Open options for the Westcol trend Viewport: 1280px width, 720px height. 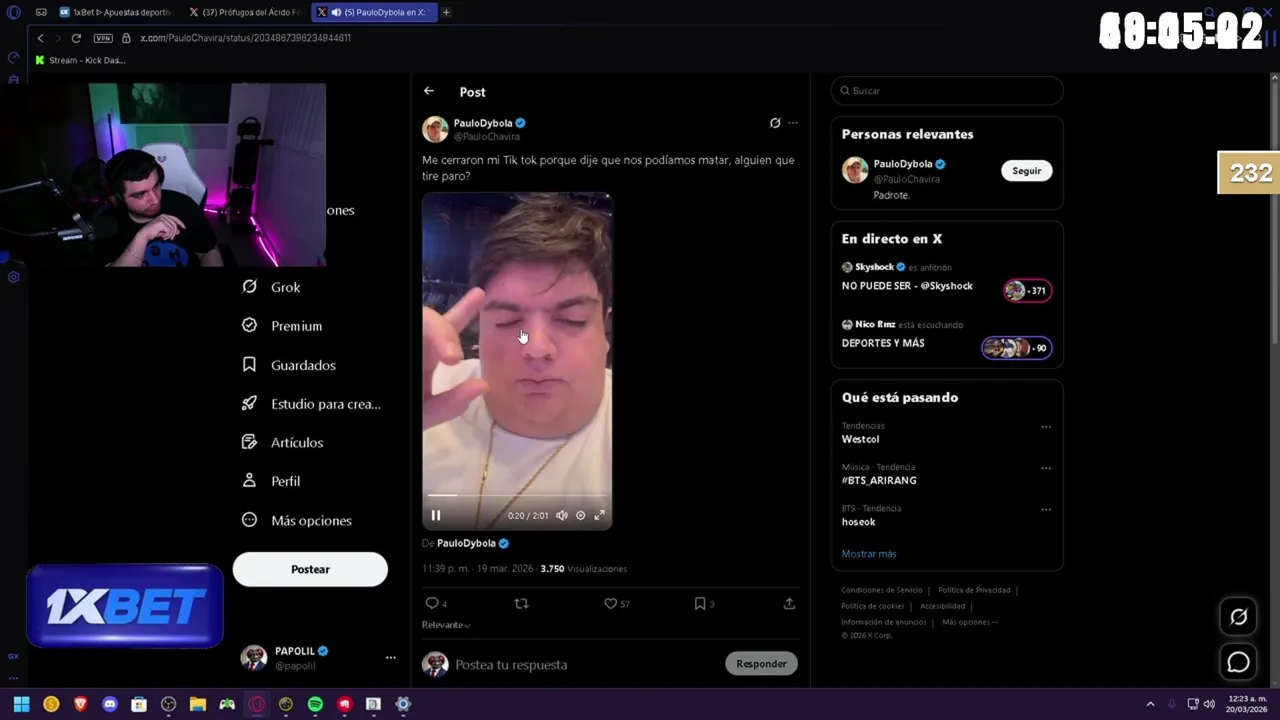[1046, 427]
